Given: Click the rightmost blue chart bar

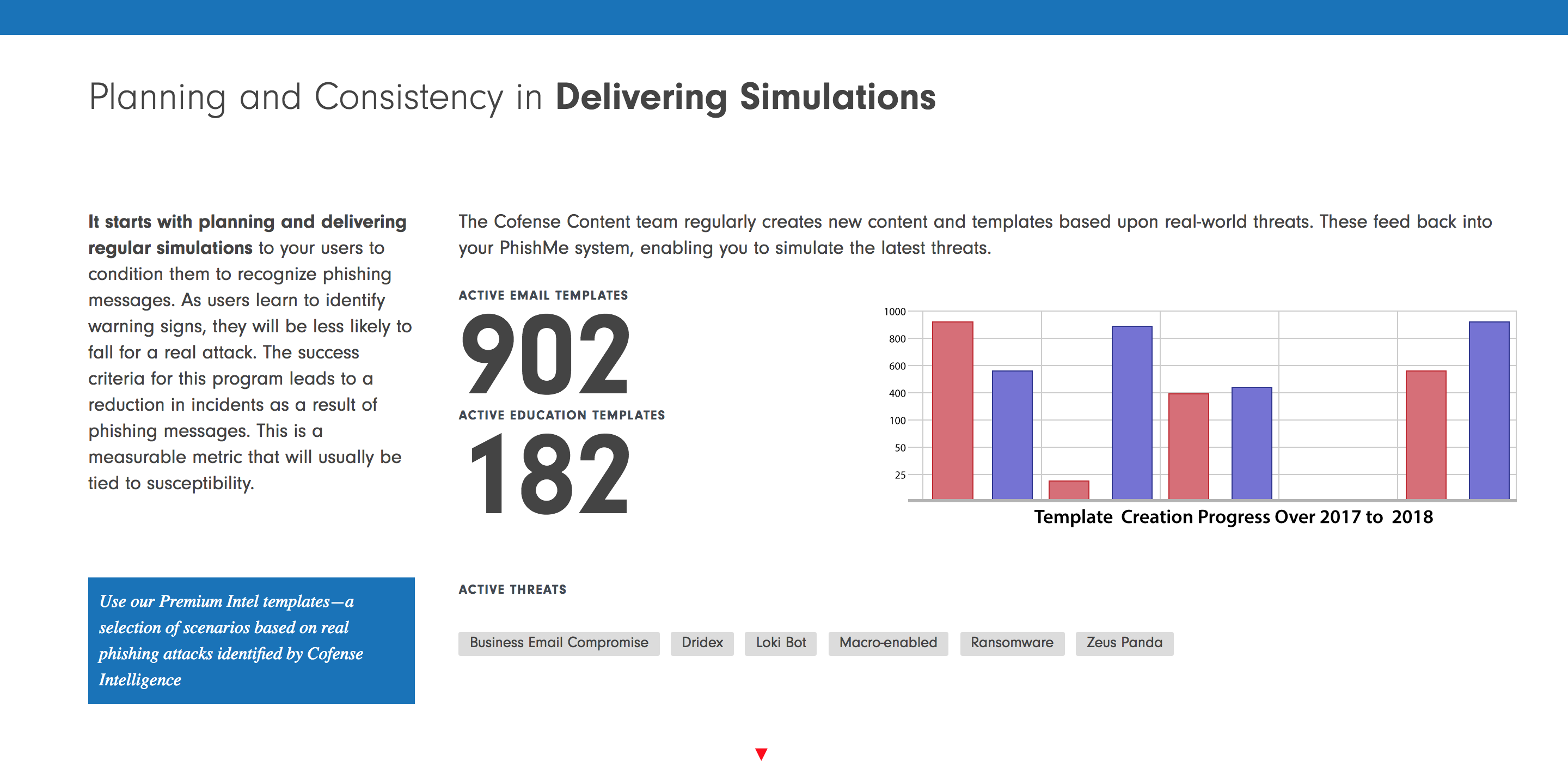Looking at the screenshot, I should (x=1489, y=410).
